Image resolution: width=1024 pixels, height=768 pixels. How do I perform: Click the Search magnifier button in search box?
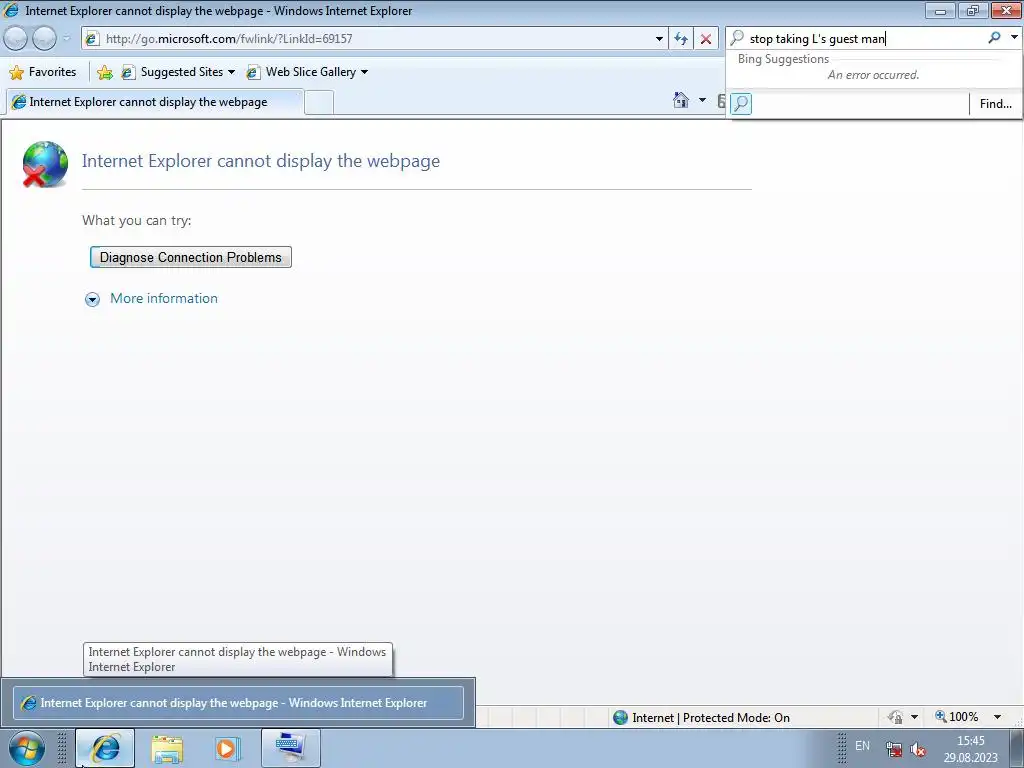[994, 38]
